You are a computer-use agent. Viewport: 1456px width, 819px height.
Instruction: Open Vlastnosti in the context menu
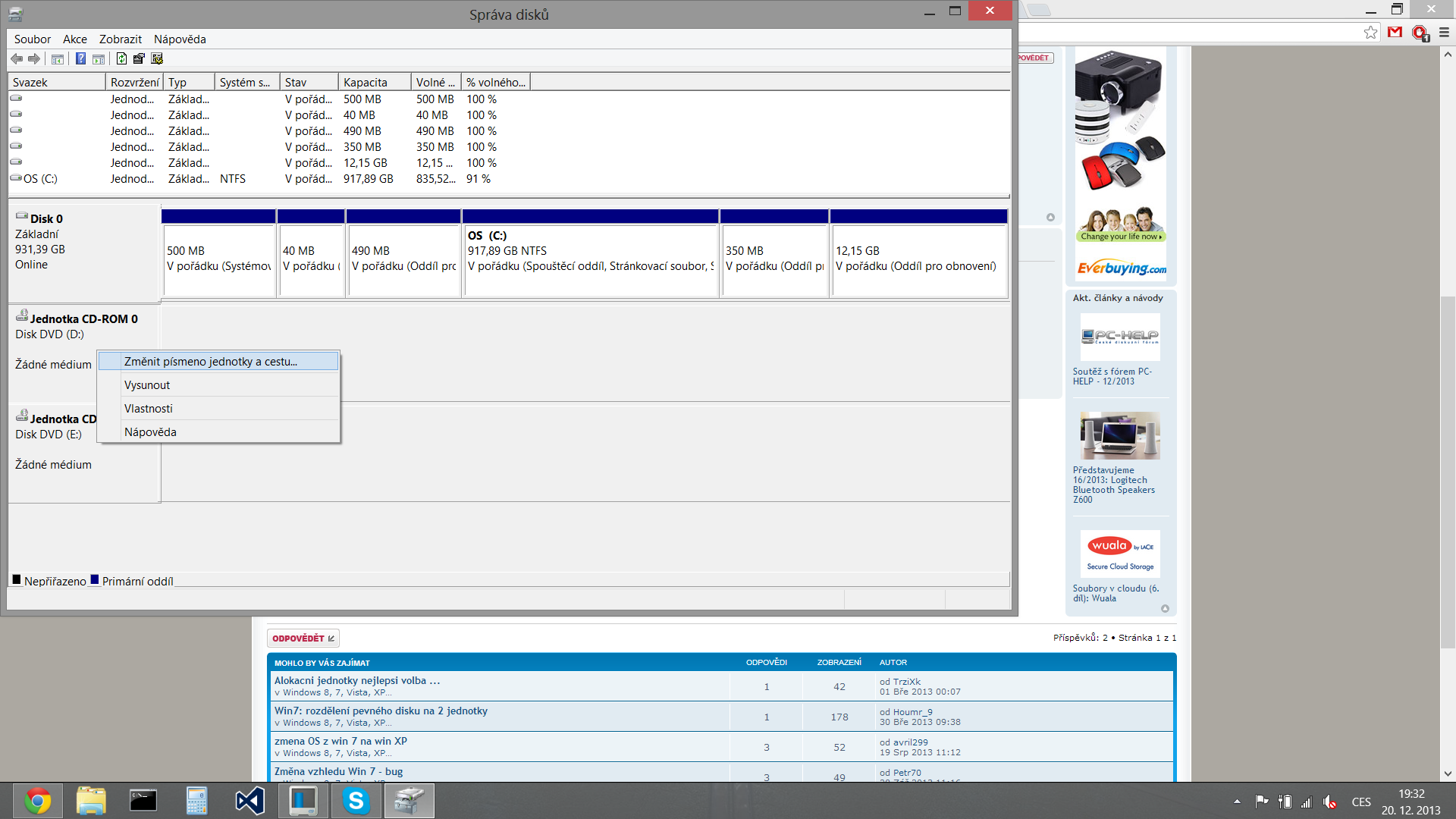coord(149,409)
